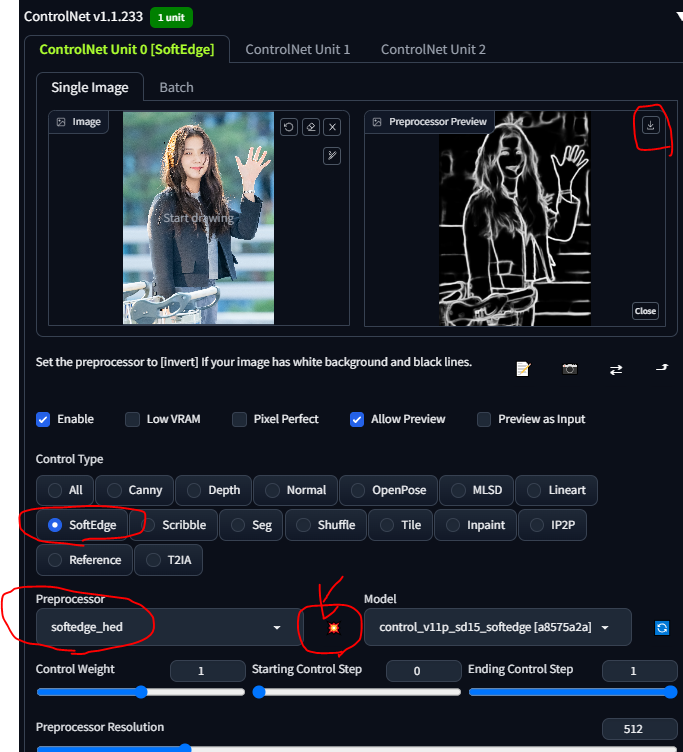Select the SoftEdge radio button
The width and height of the screenshot is (683, 752).
55,525
